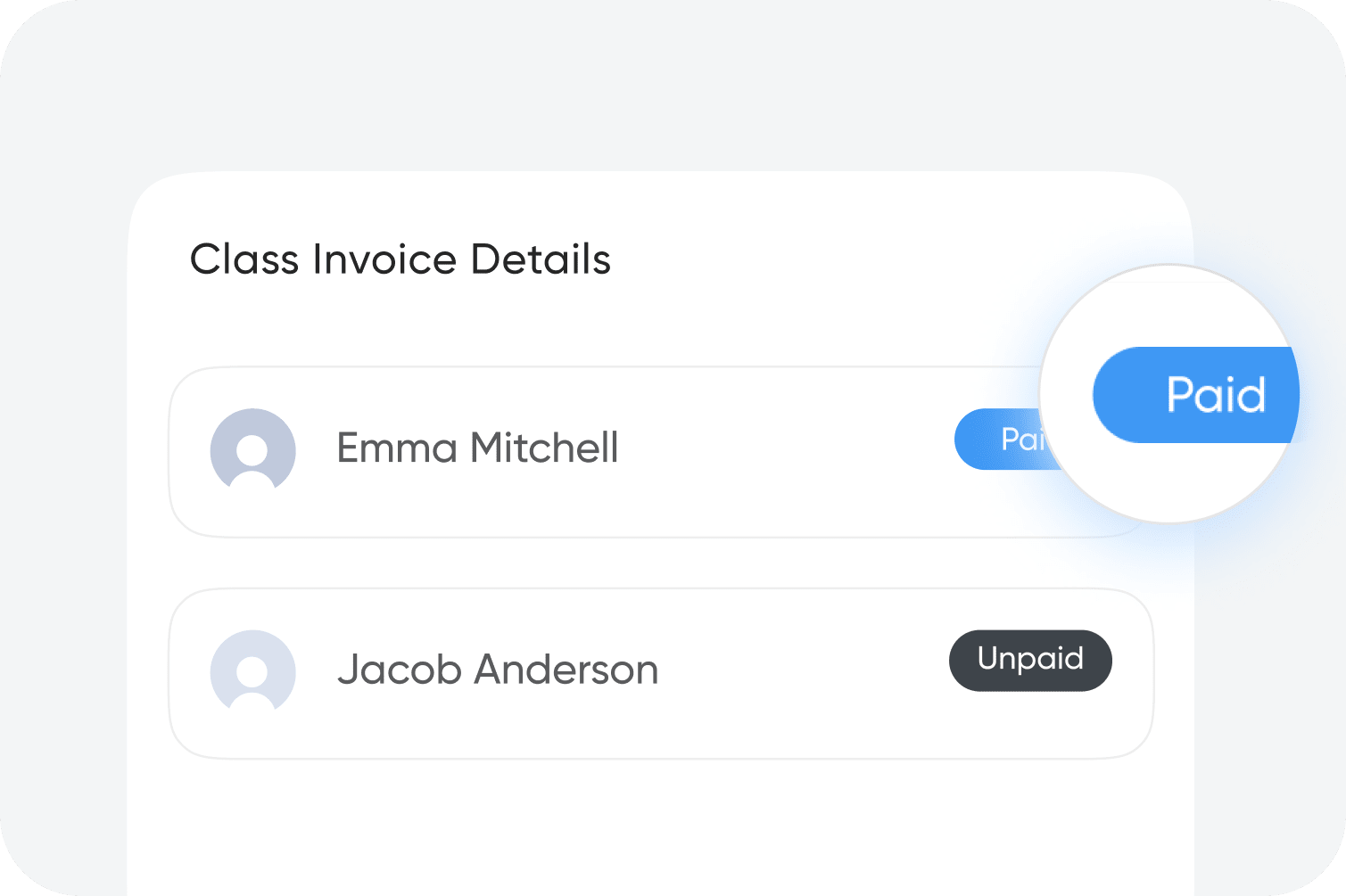Image resolution: width=1346 pixels, height=896 pixels.
Task: Click the Class Invoice Details heading
Action: 400,259
